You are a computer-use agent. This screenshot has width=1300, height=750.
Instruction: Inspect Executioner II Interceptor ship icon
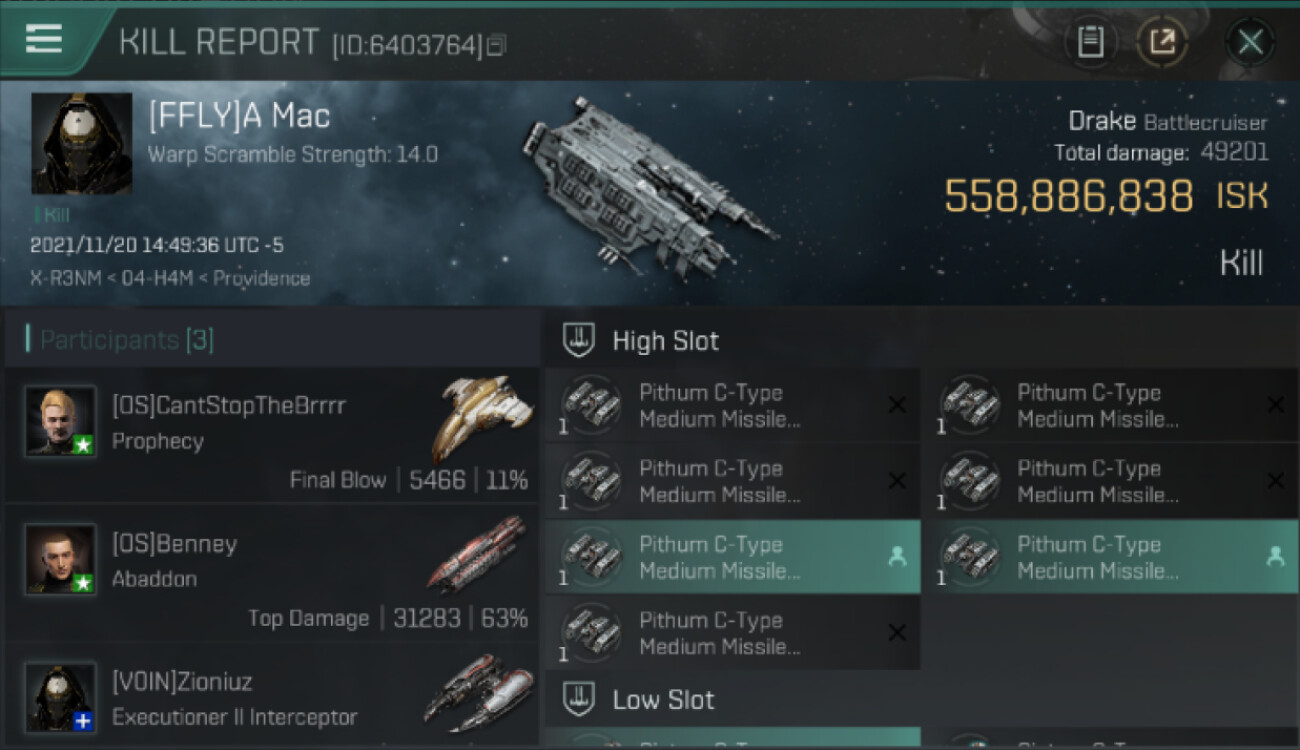pos(477,692)
